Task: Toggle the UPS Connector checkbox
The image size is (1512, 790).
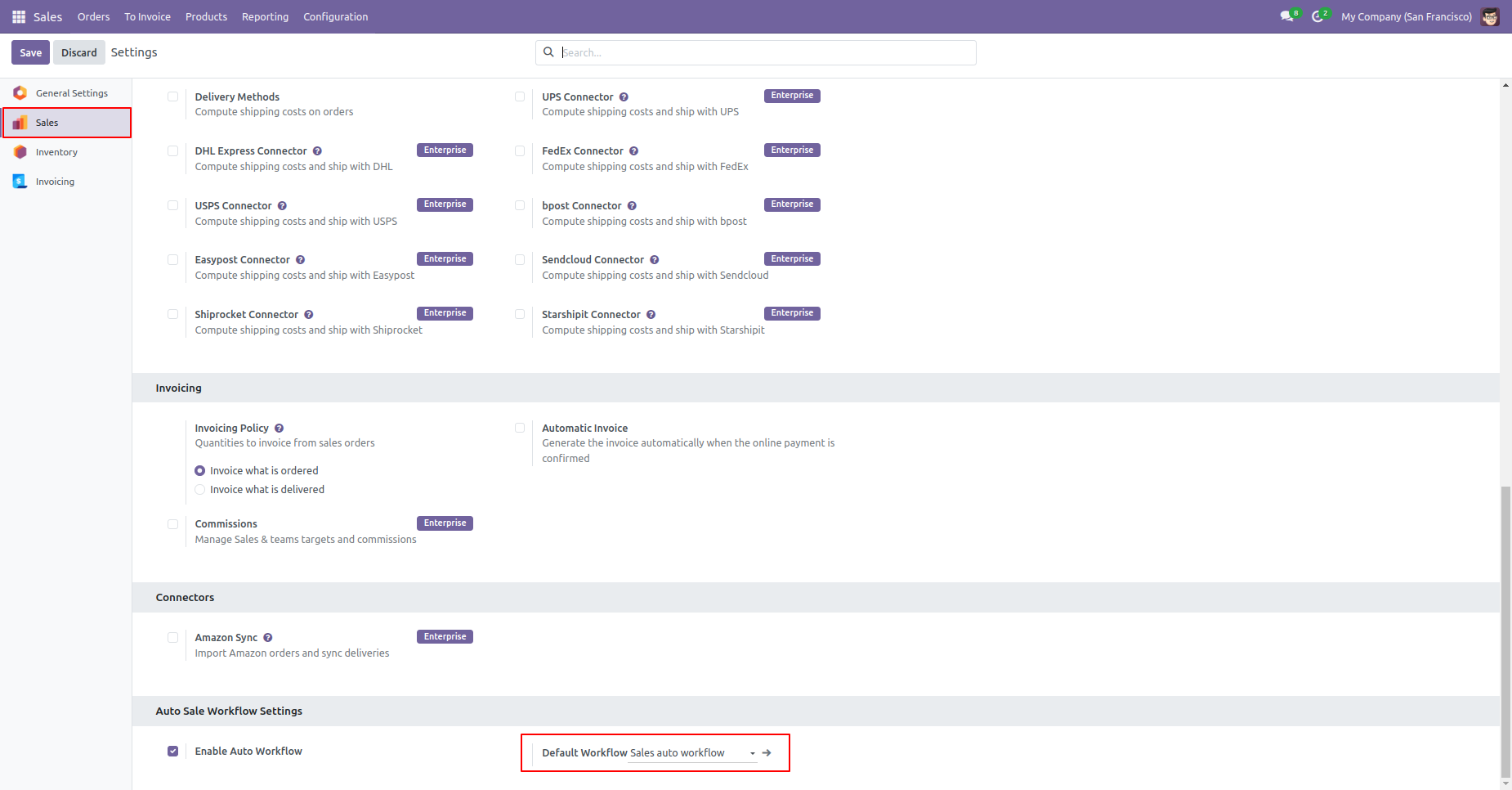Action: pyautogui.click(x=520, y=97)
